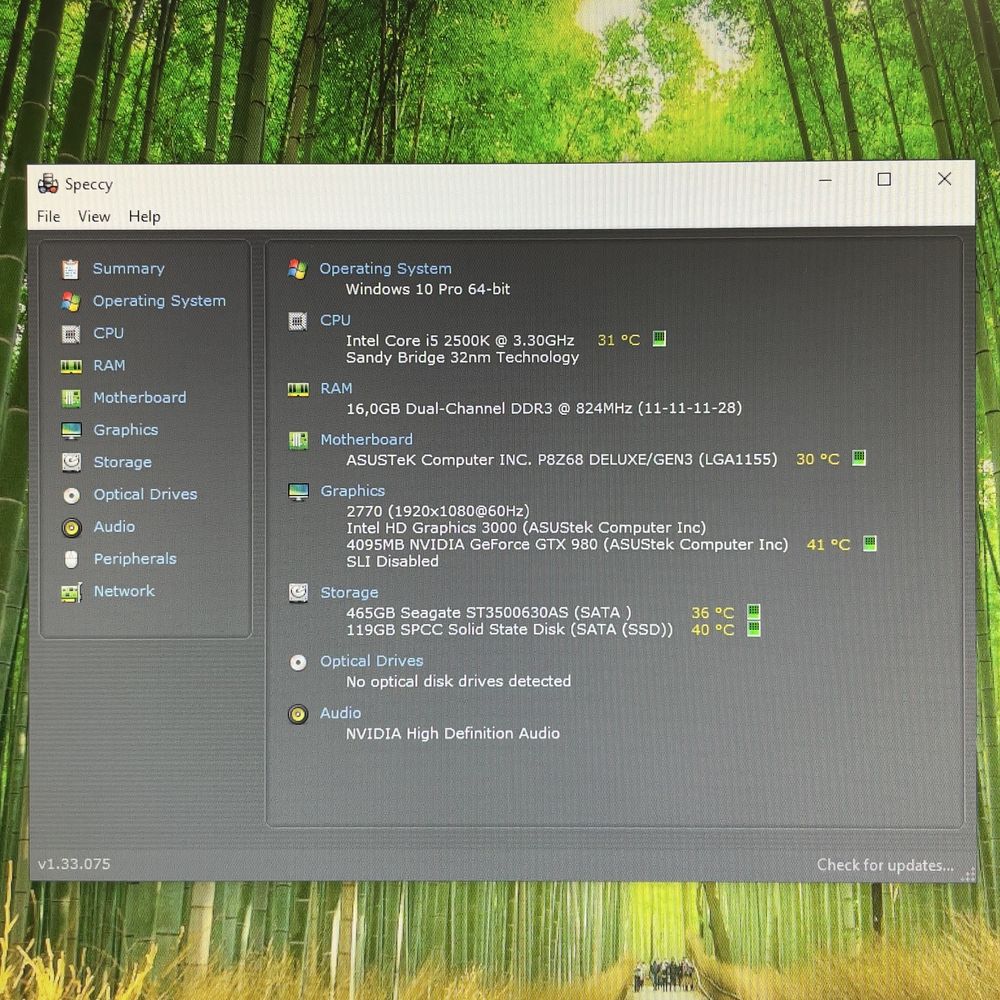This screenshot has width=1000, height=1000.
Task: Open the View menu
Action: [x=94, y=217]
